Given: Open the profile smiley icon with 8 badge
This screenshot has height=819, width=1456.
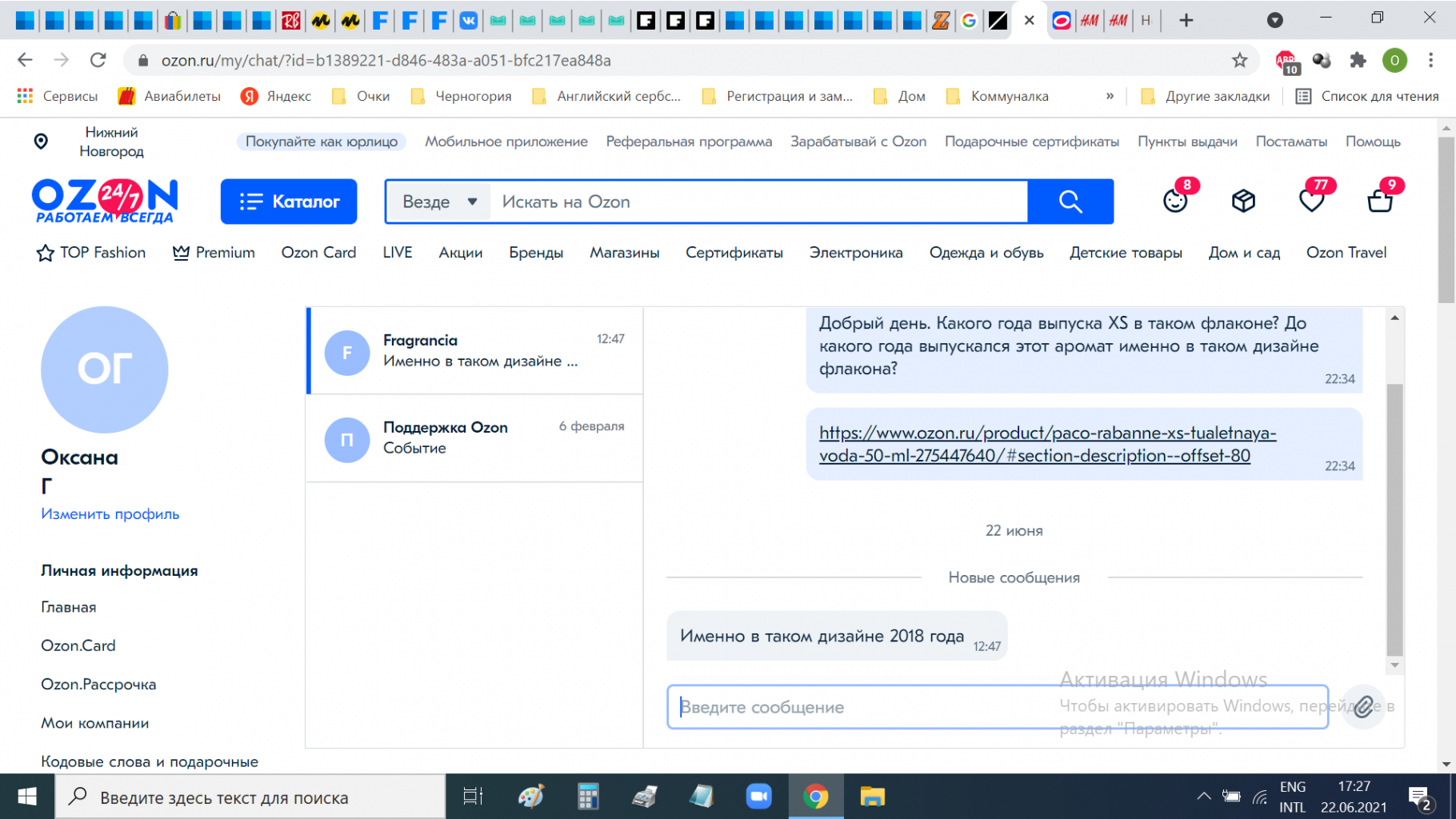Looking at the screenshot, I should click(1176, 199).
